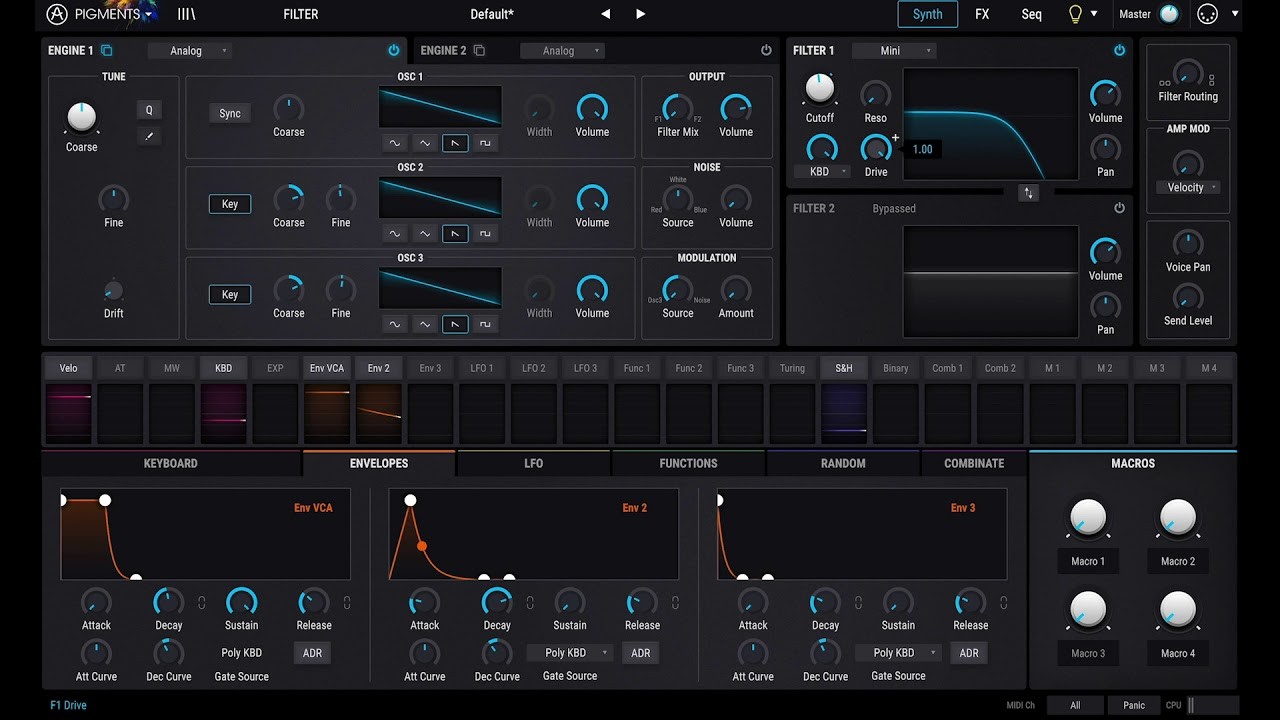Copy Engine 2 settings icon
1280x720 pixels.
479,50
